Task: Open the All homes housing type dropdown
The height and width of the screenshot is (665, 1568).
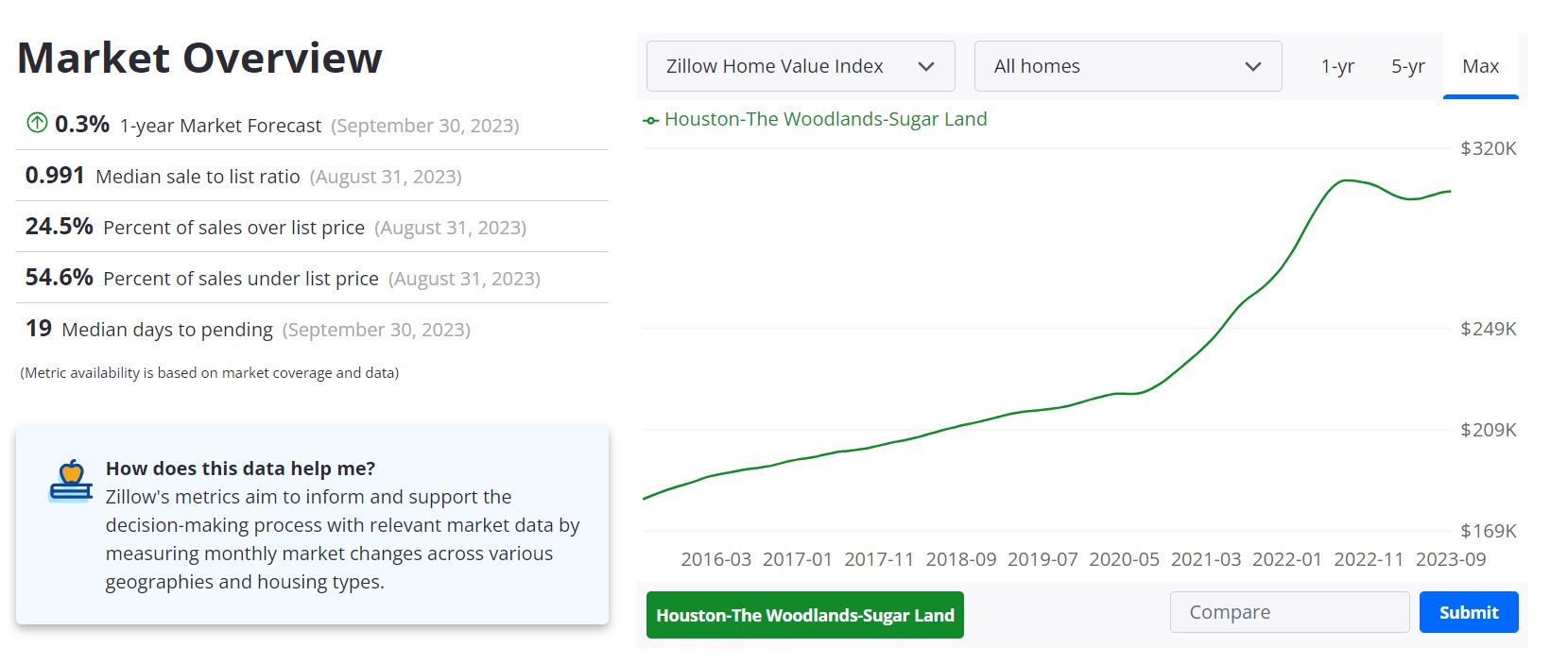Action: pyautogui.click(x=1127, y=66)
